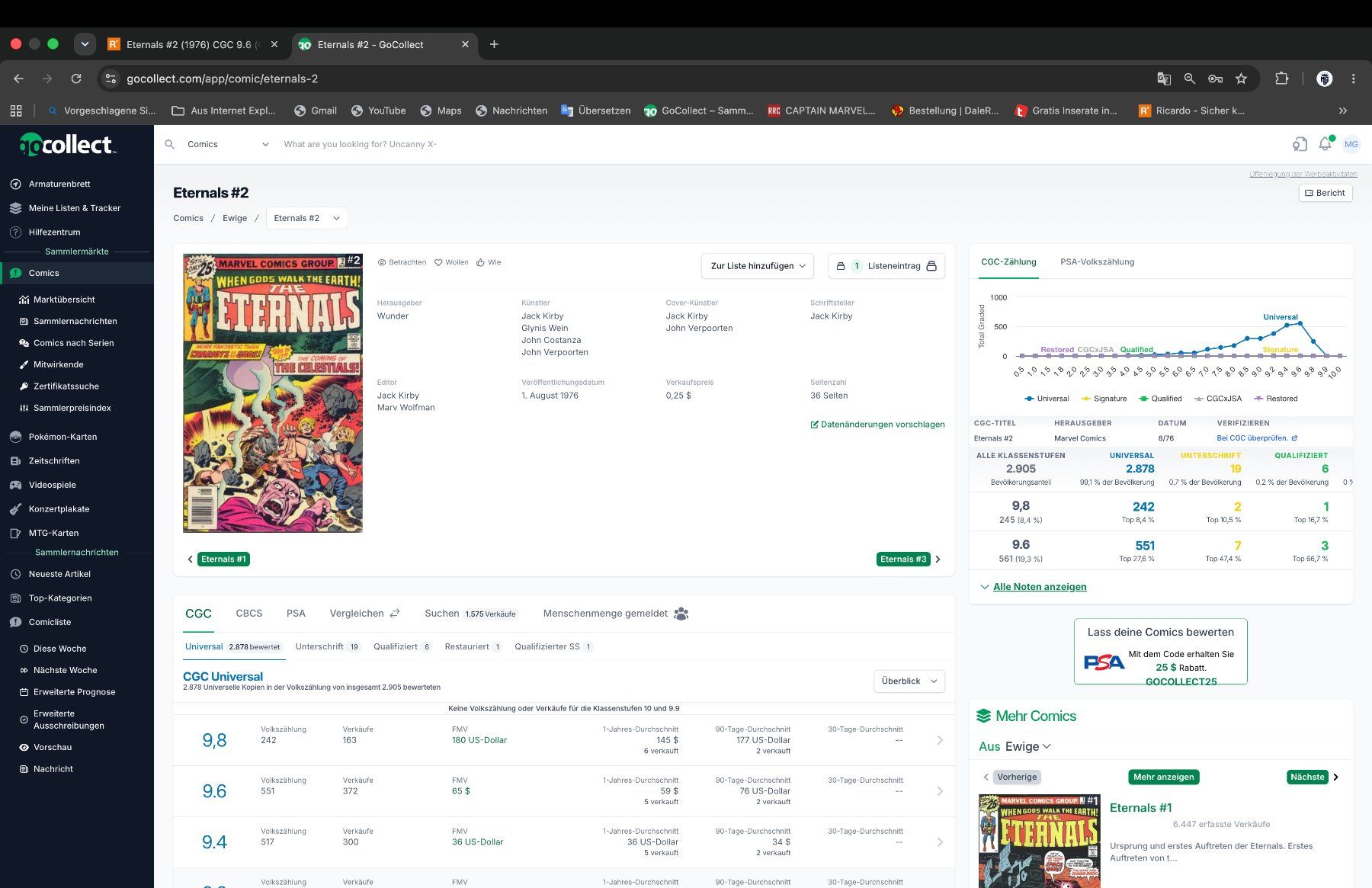Switch to the Ricardo Eternals #2 CGC 9.6 tab
Screen dimensions: 1372x888
194,44
